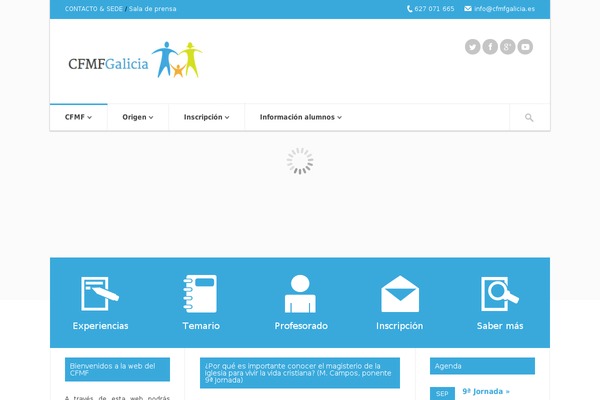Click the Saber más magnifier icon
The image size is (600, 400).
click(x=500, y=294)
